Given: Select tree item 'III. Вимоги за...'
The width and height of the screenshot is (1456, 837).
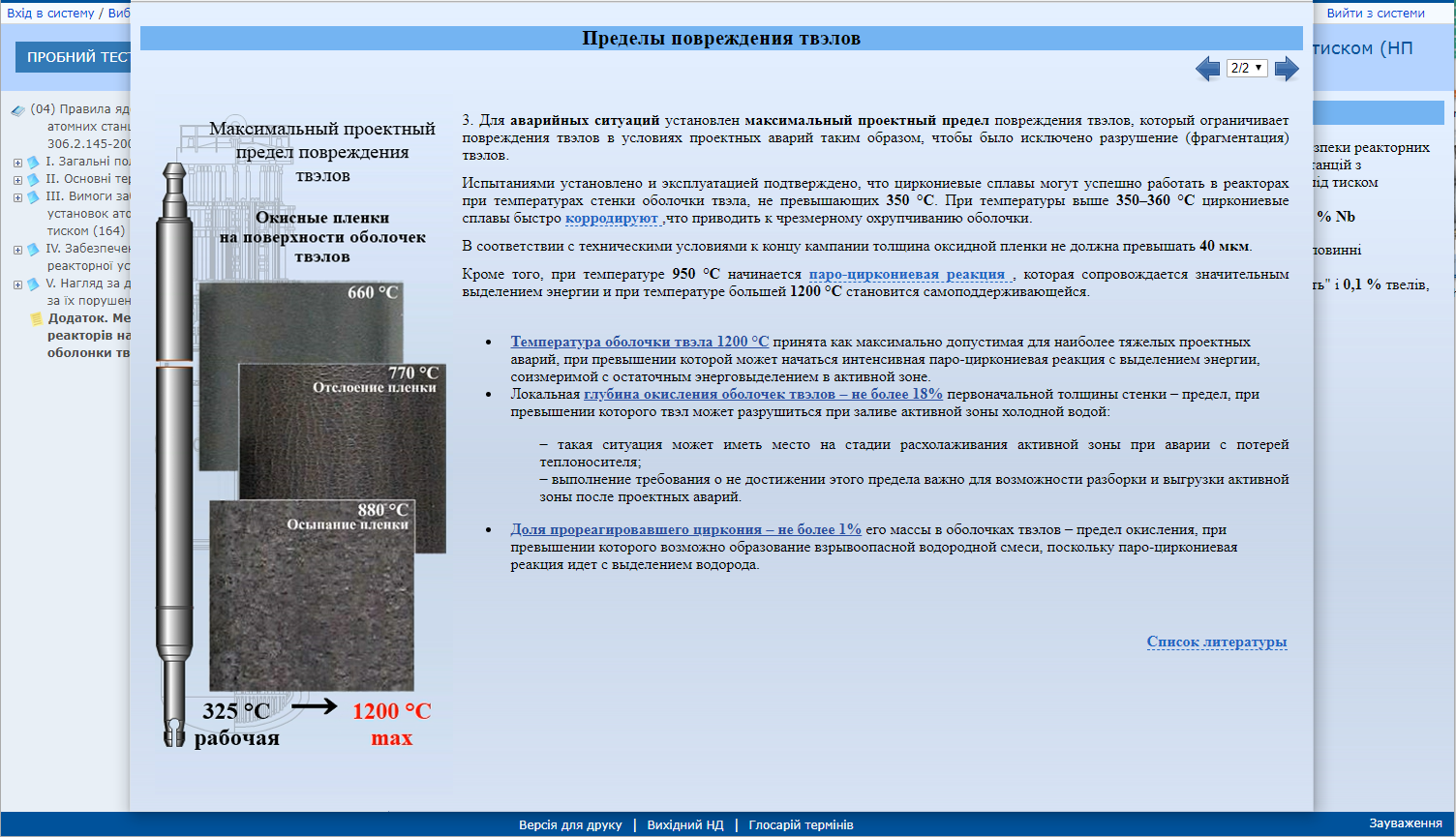Looking at the screenshot, I should 87,214.
